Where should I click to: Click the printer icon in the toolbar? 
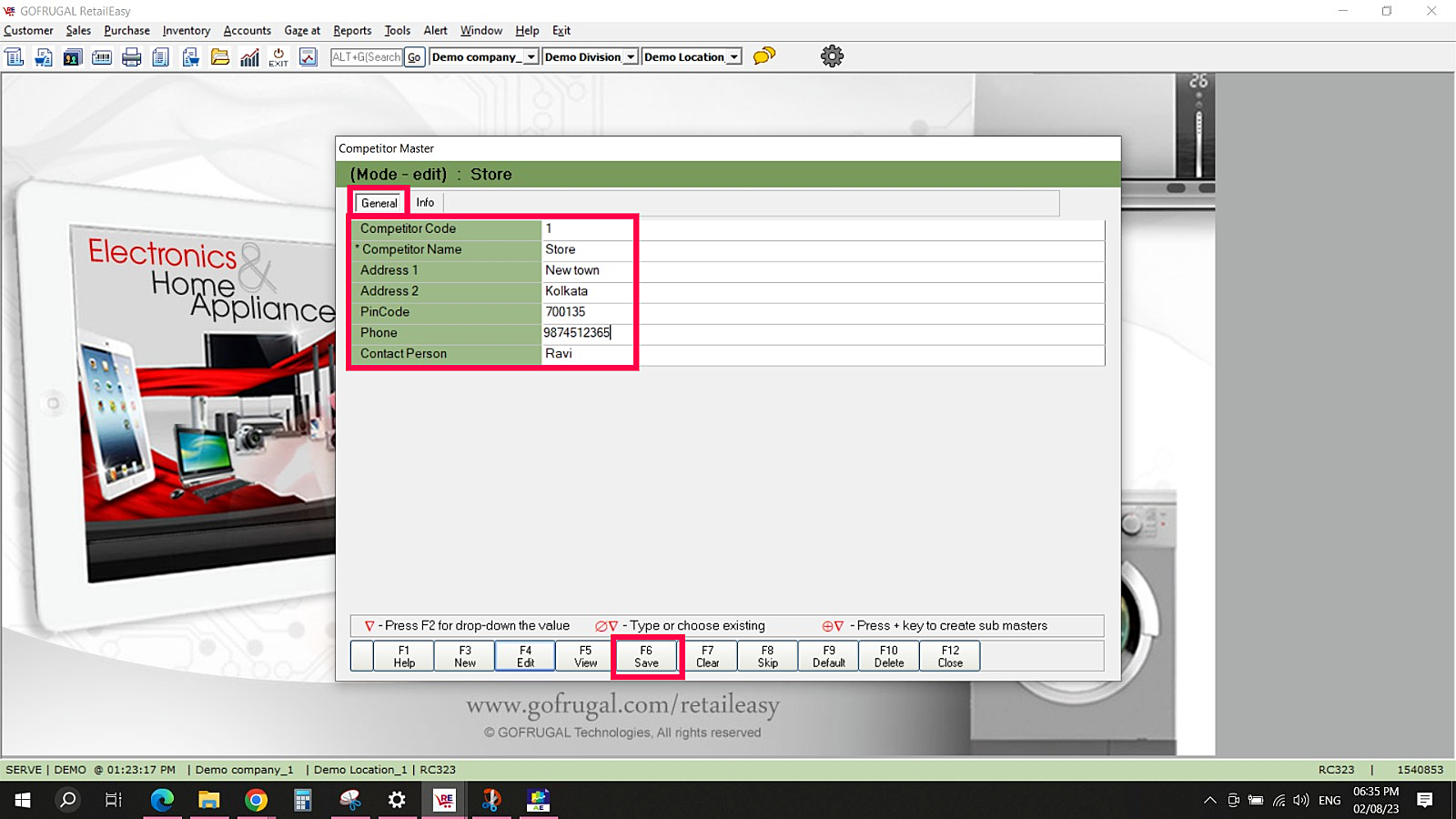[x=132, y=57]
